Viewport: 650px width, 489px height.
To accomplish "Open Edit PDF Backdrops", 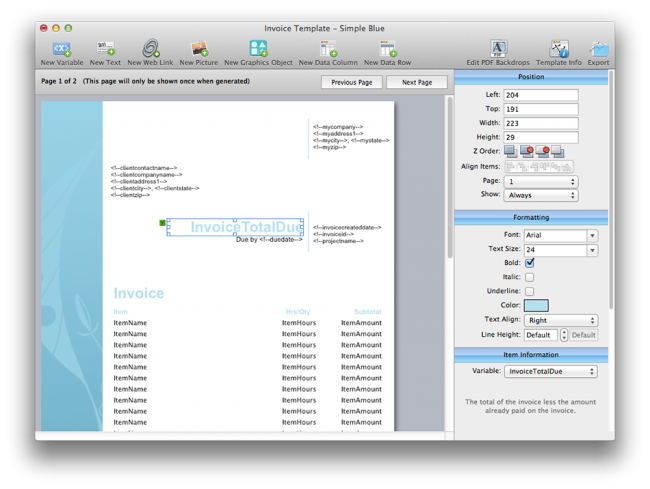I will 498,53.
